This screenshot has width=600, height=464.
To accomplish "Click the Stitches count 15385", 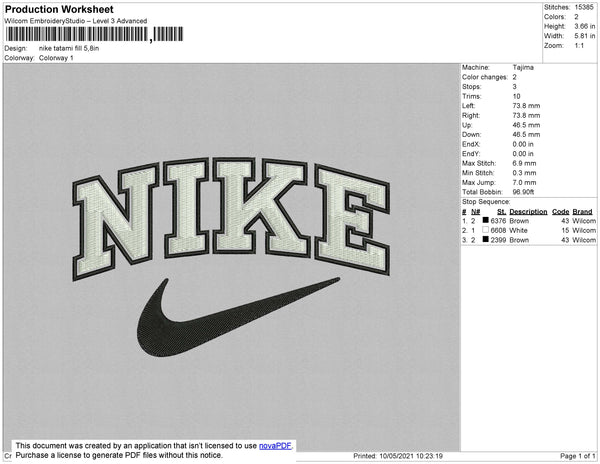I will pyautogui.click(x=584, y=7).
